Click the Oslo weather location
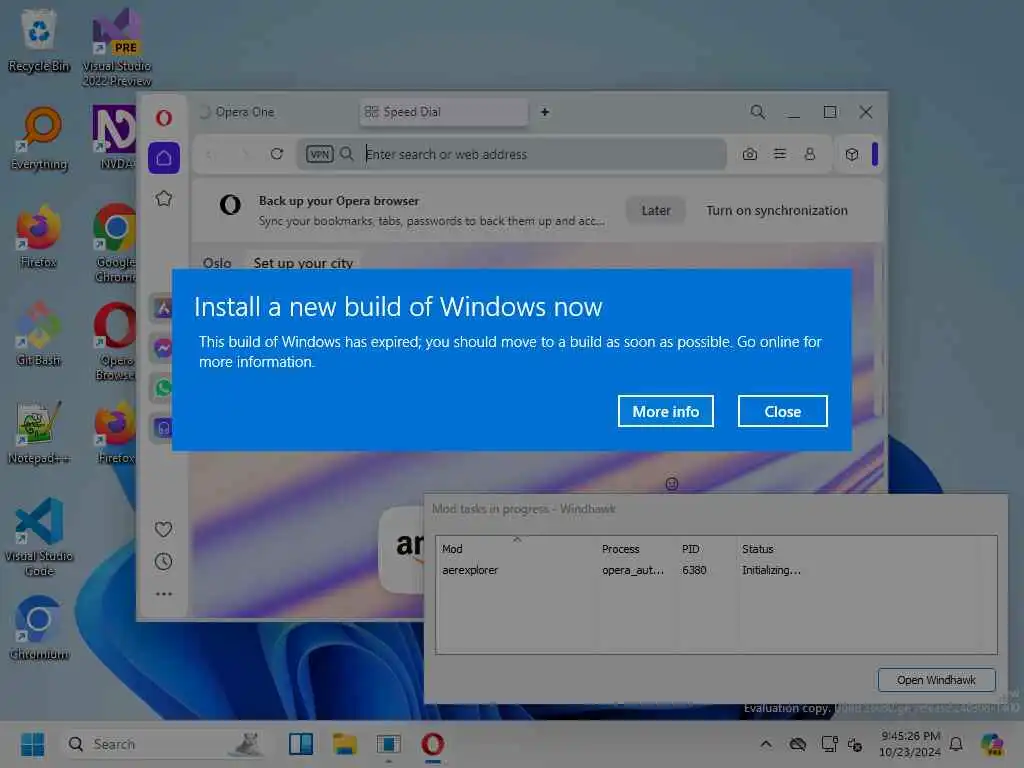This screenshot has height=768, width=1024. [x=217, y=263]
